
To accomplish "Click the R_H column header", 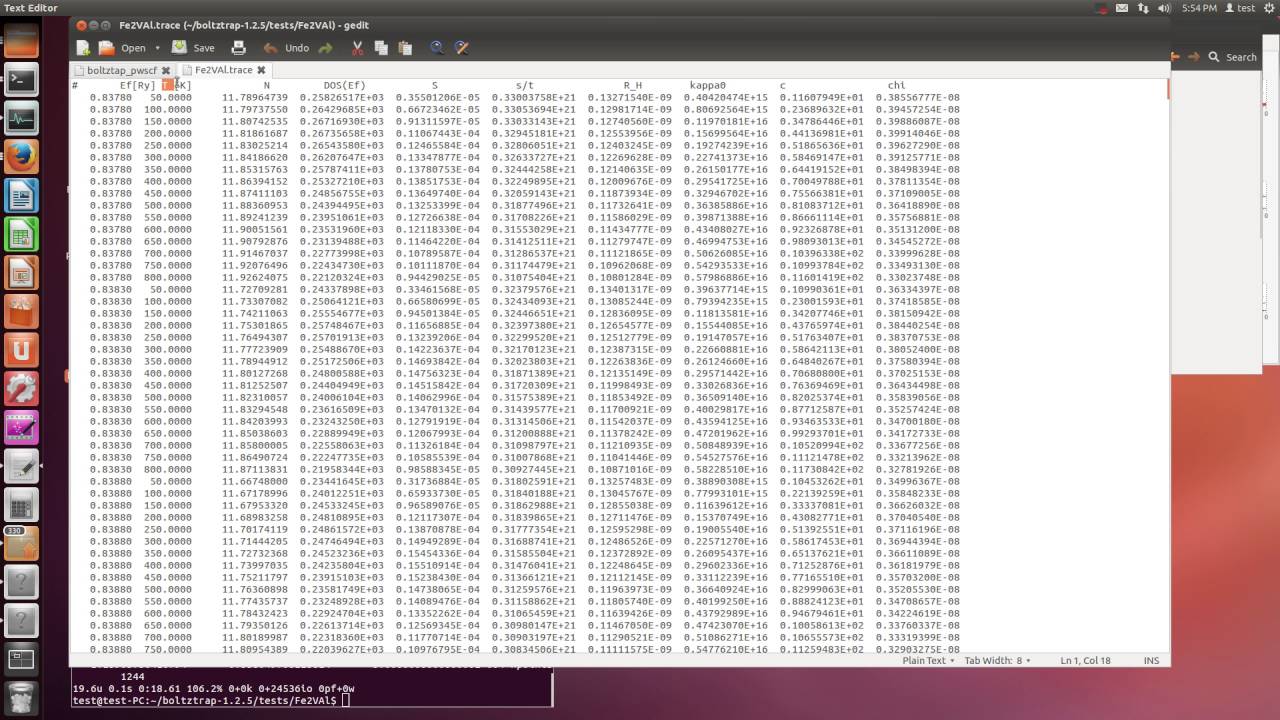I will tap(632, 85).
